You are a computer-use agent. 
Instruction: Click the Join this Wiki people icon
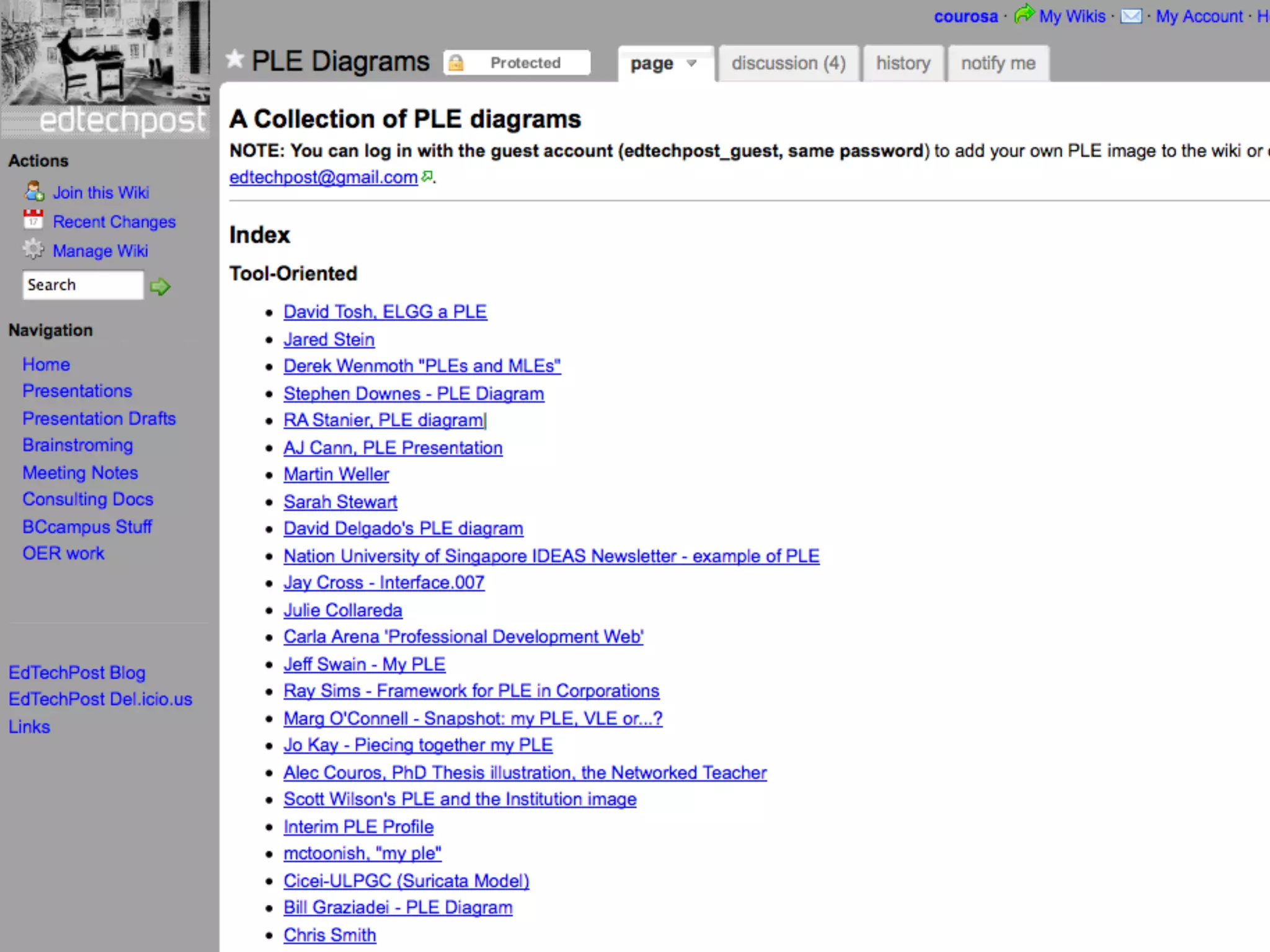coord(34,192)
